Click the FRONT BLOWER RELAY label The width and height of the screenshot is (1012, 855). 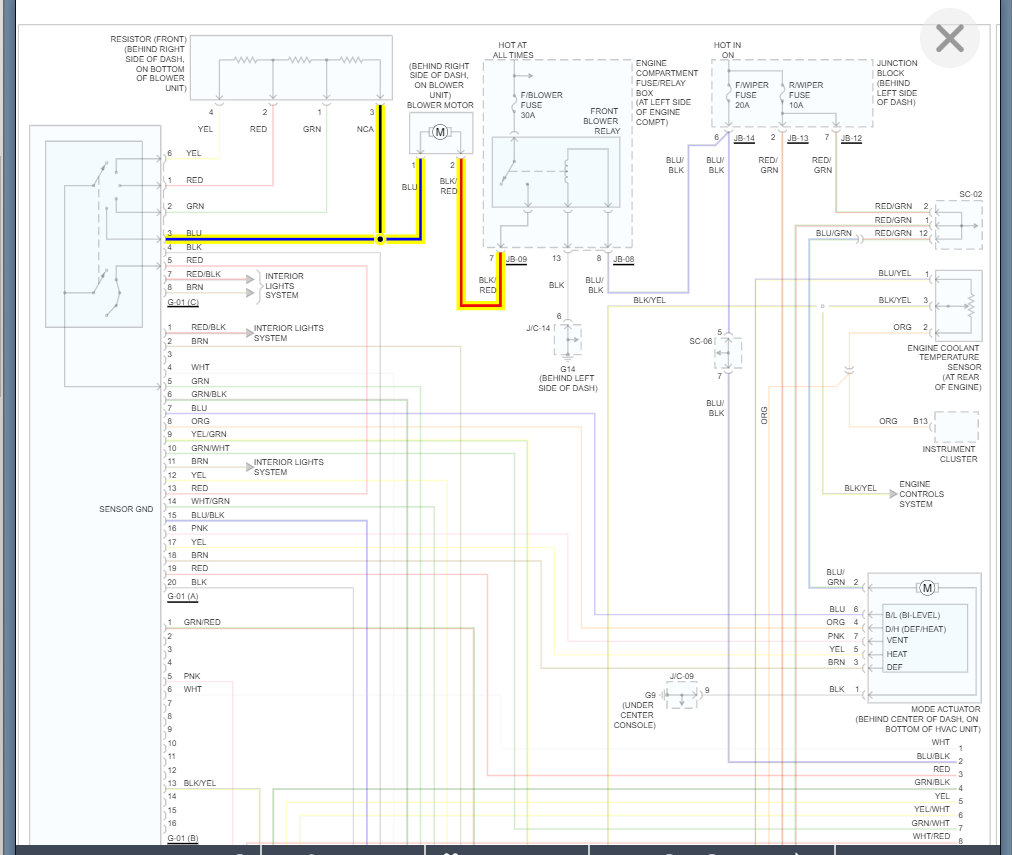tap(602, 121)
